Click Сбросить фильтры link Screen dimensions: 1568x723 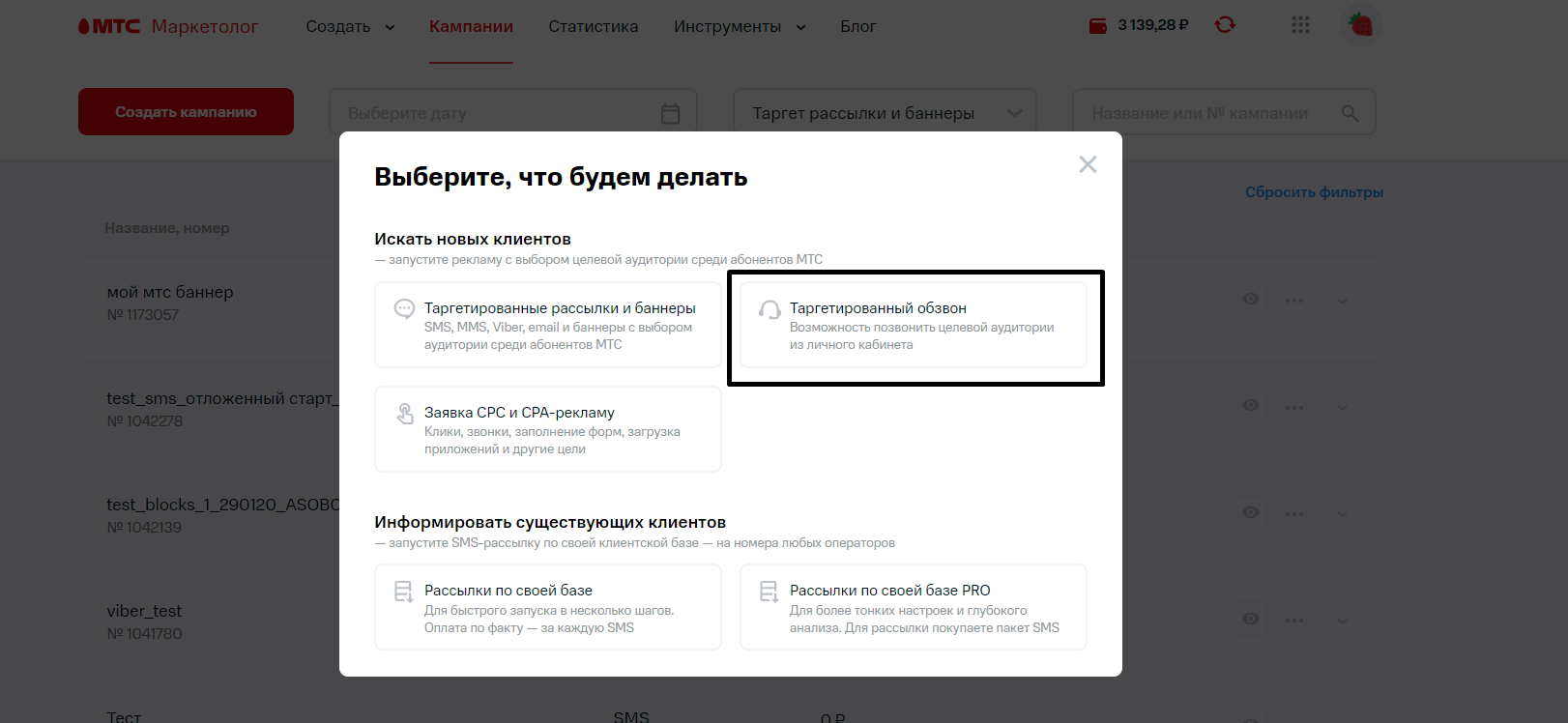tap(1314, 192)
